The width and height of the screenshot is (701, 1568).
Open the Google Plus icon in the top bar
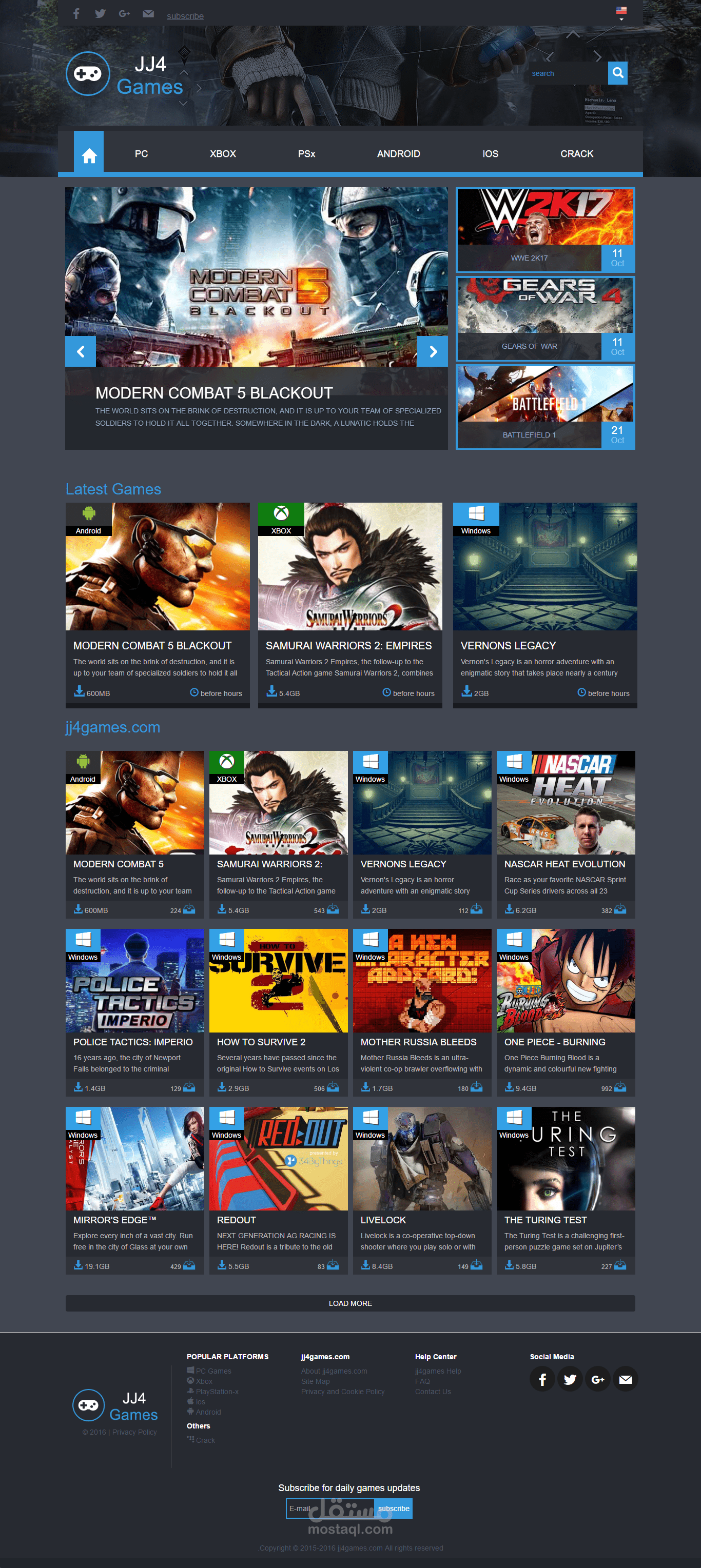pos(124,13)
